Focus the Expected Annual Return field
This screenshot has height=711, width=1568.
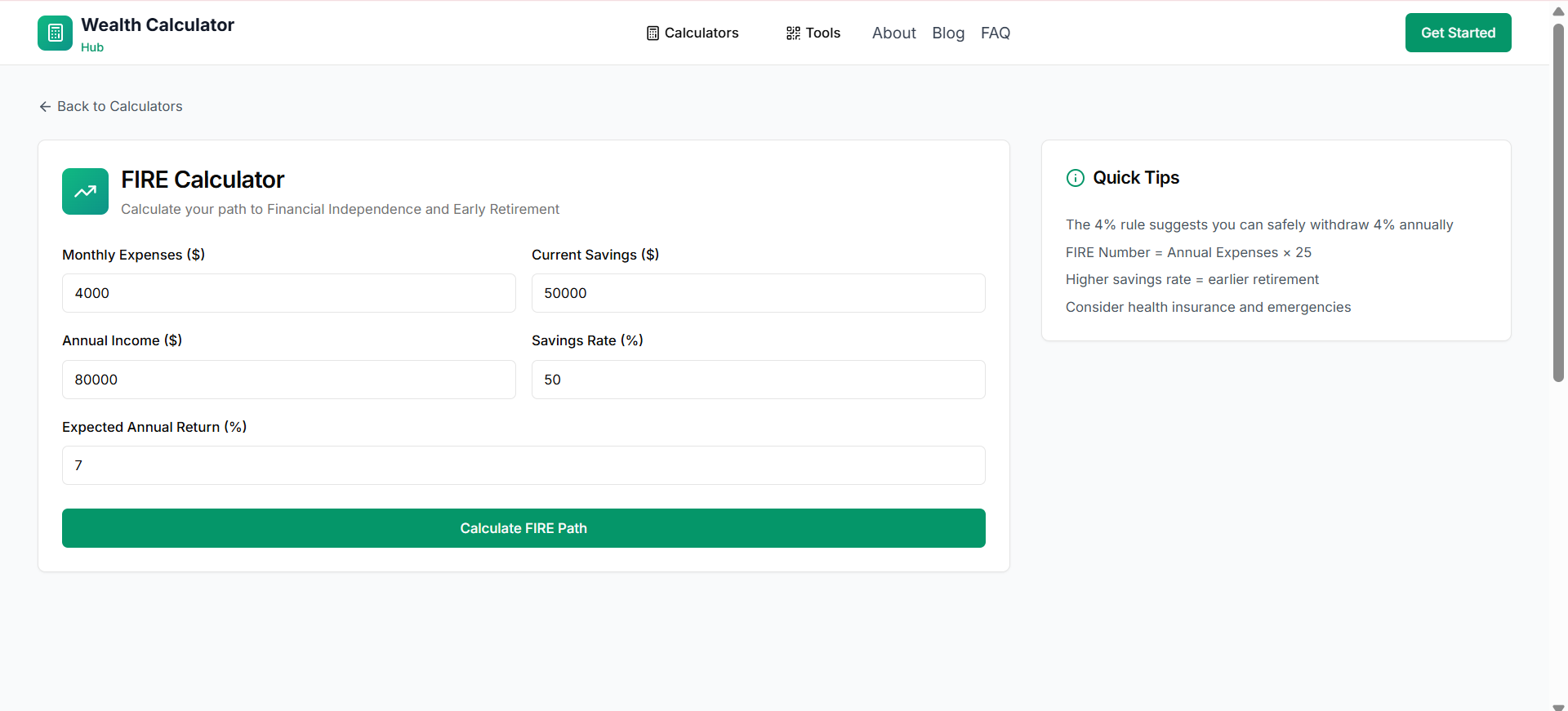(x=523, y=465)
